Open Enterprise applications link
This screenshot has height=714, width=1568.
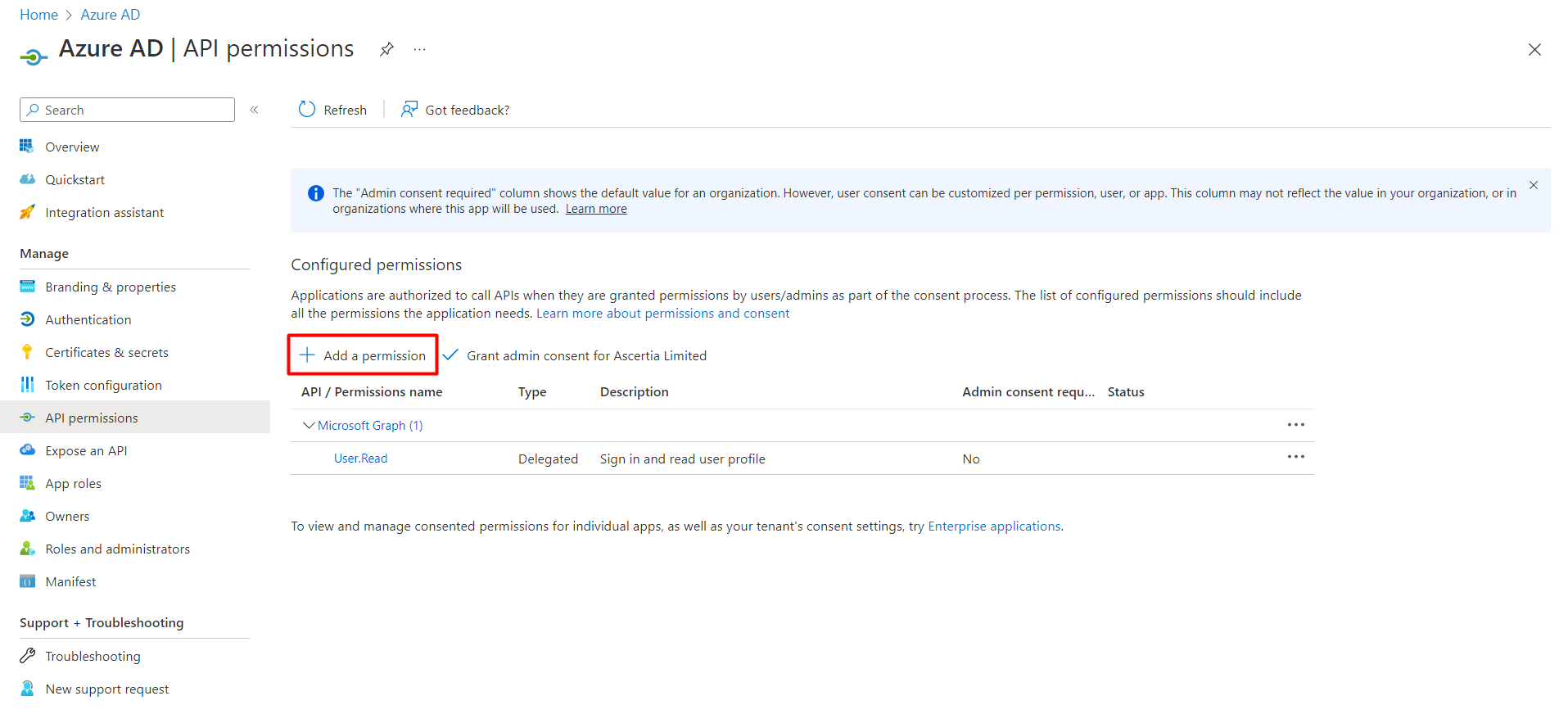coord(994,526)
